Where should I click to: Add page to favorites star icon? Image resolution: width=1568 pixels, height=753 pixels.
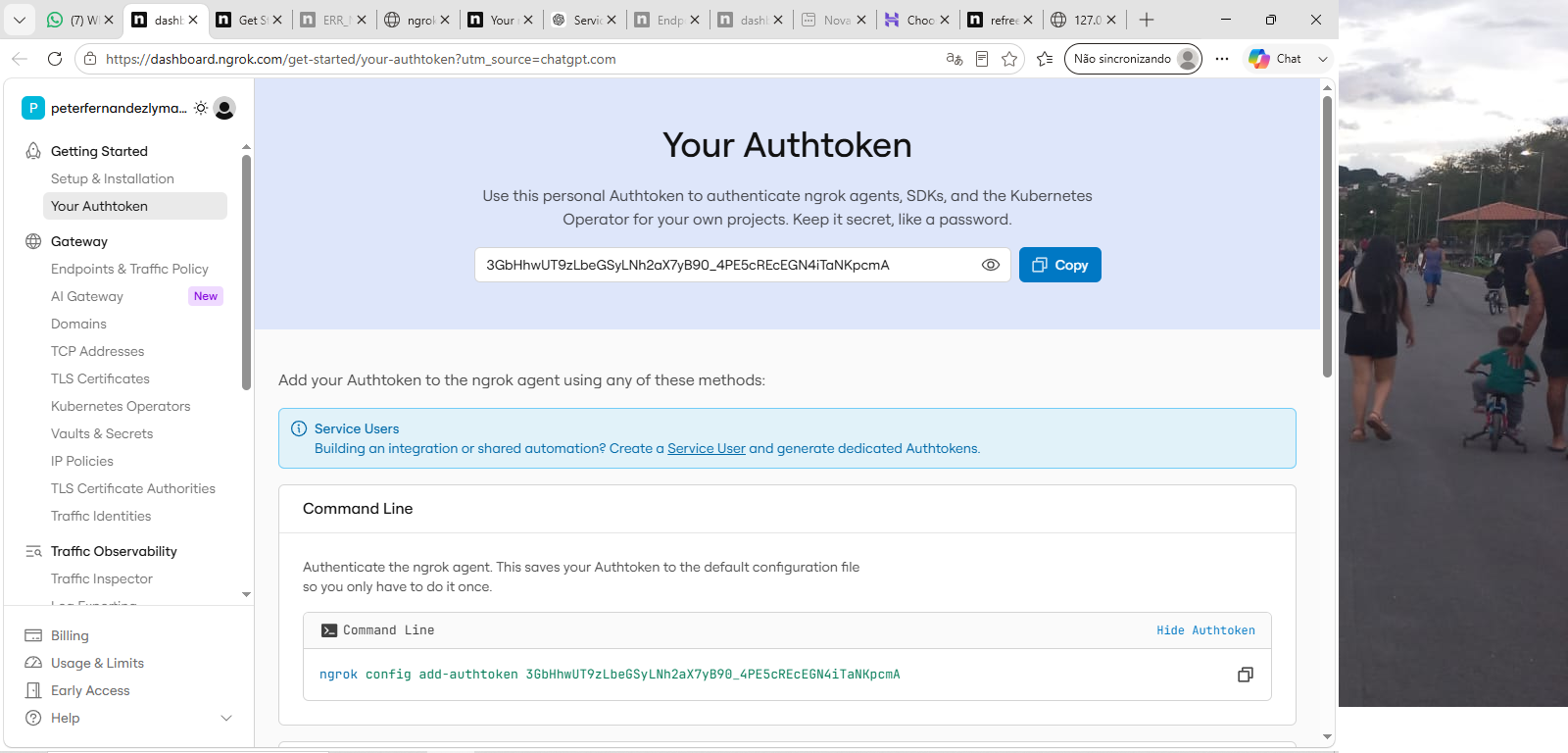[x=1009, y=59]
